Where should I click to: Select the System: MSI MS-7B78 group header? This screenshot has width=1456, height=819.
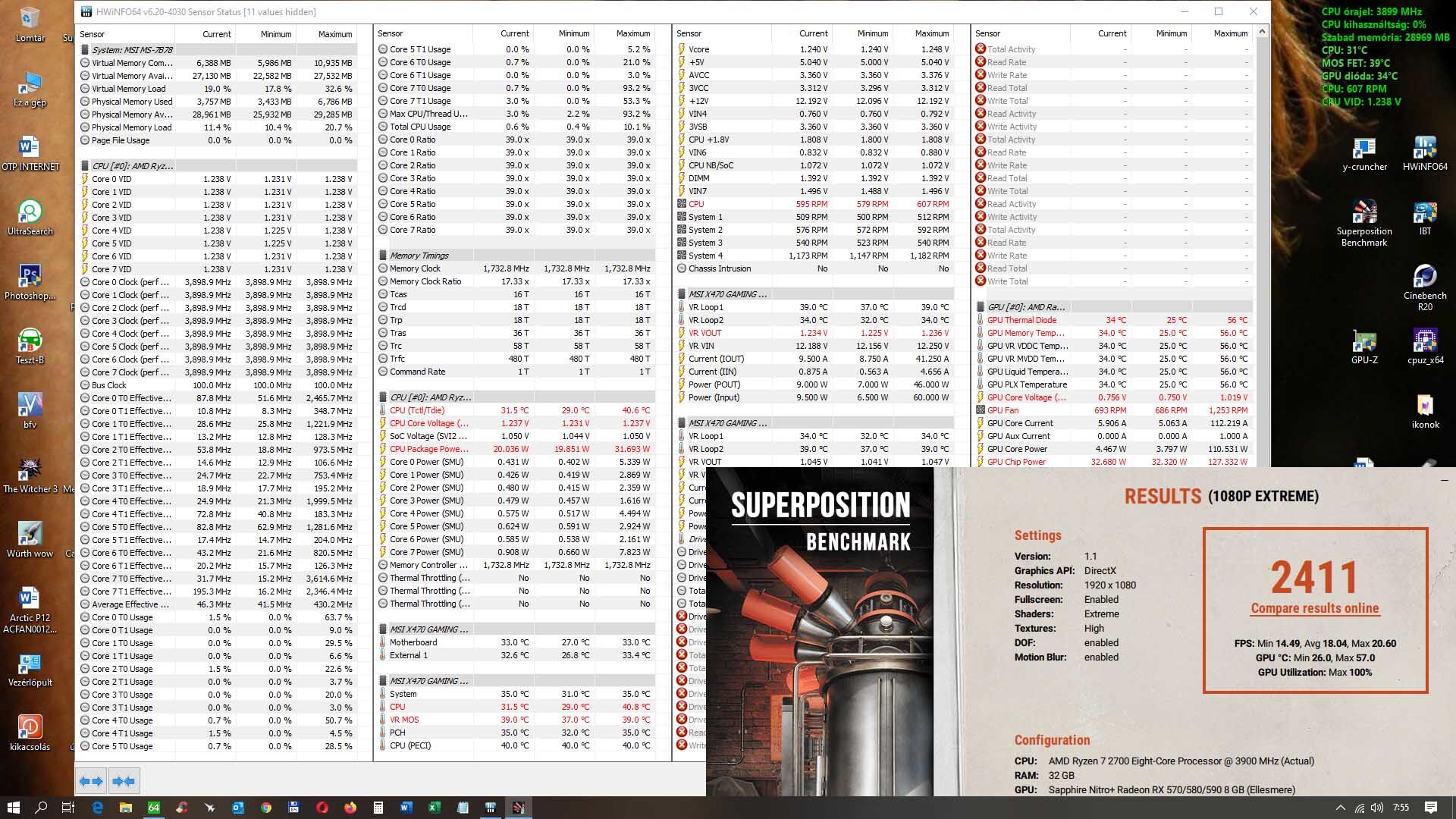[x=217, y=50]
